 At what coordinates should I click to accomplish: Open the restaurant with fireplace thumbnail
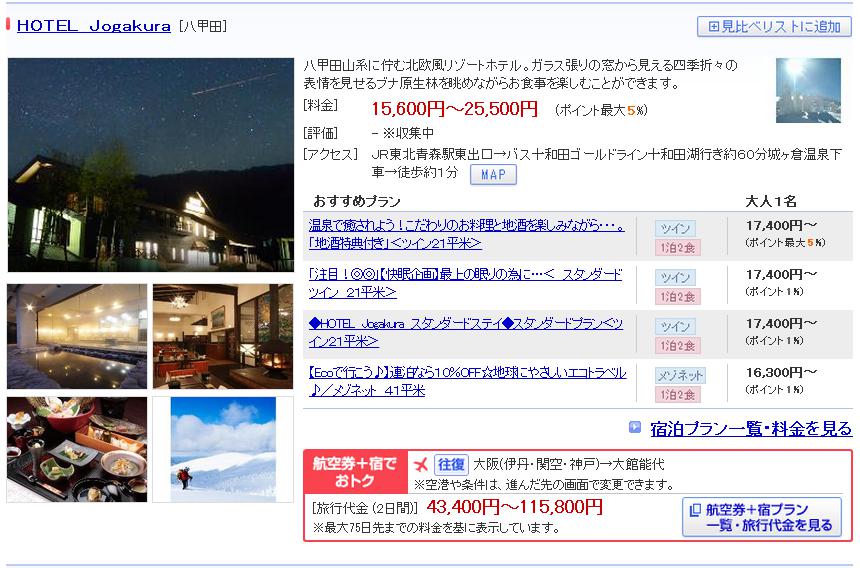[223, 336]
